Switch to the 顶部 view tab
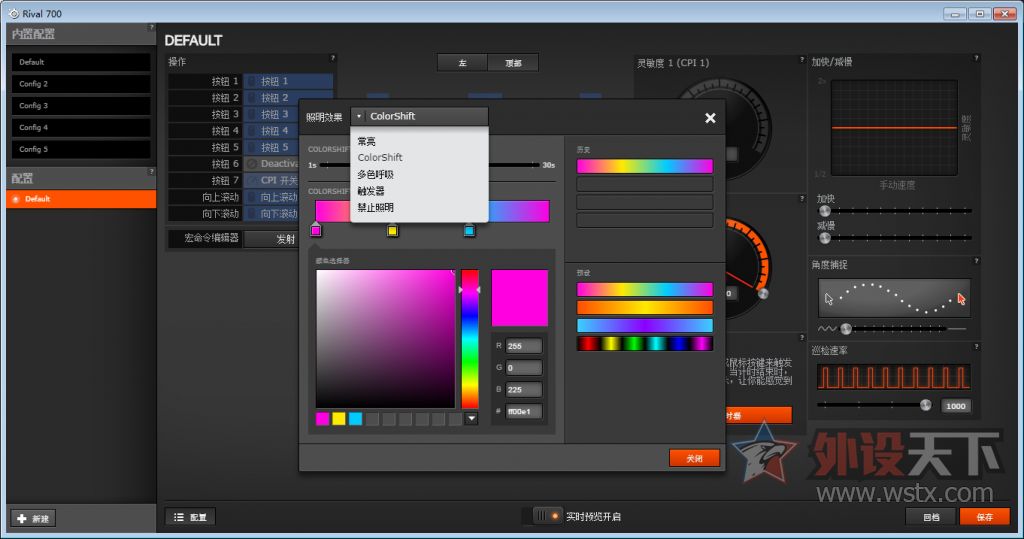 point(513,63)
